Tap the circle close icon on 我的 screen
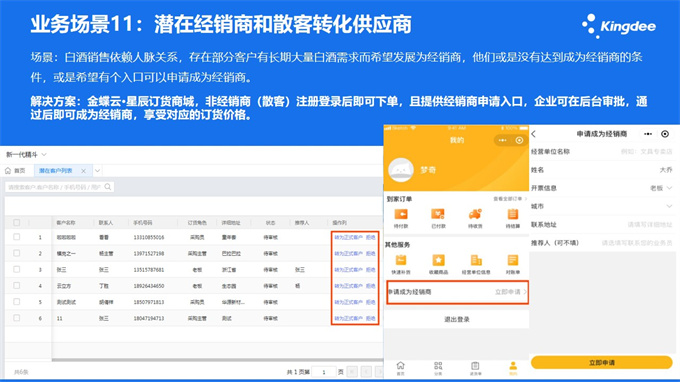Image resolution: width=680 pixels, height=382 pixels. click(519, 140)
